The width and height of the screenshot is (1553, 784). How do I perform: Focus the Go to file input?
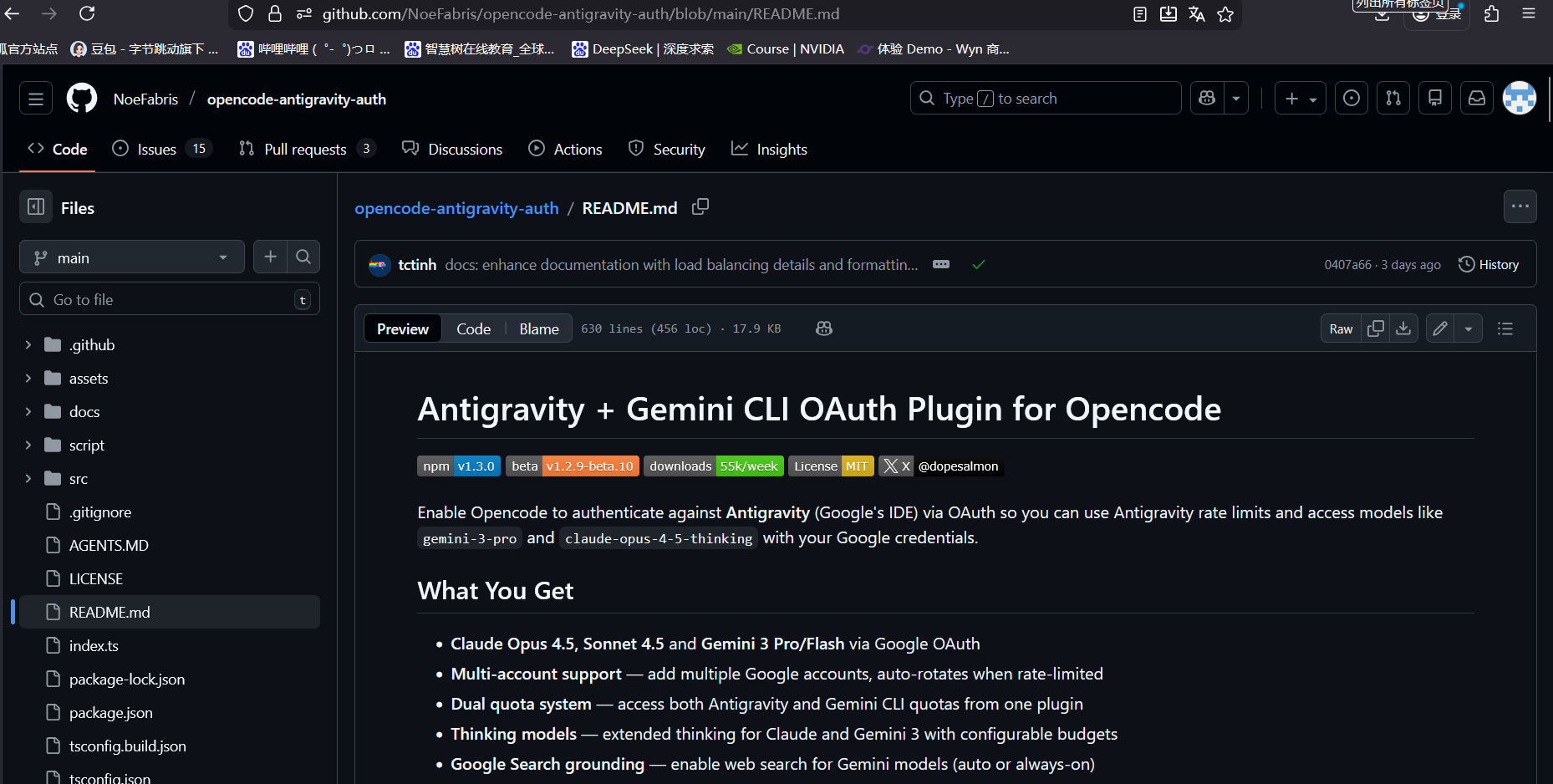point(170,299)
